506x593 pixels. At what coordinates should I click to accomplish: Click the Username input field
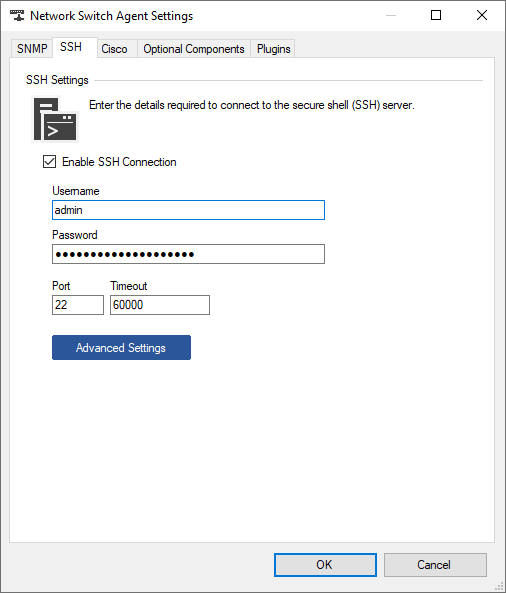click(x=188, y=210)
